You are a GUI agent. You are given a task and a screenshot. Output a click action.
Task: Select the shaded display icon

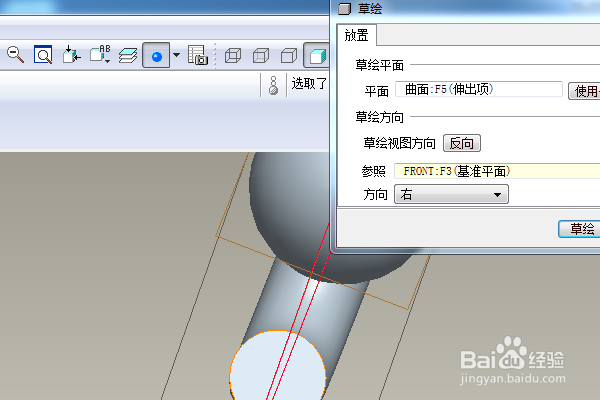[317, 56]
